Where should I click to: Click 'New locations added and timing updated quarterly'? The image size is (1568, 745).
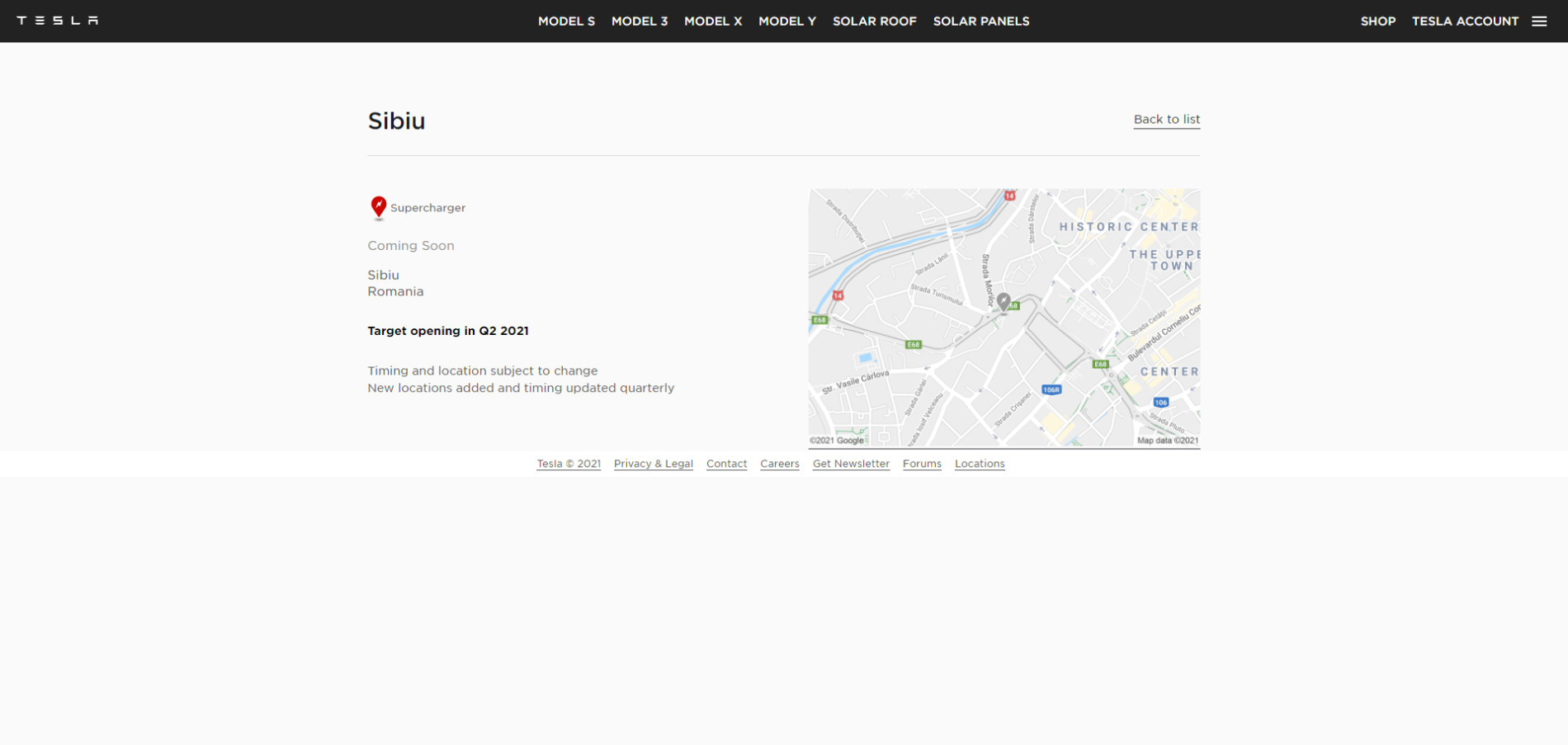click(x=521, y=388)
